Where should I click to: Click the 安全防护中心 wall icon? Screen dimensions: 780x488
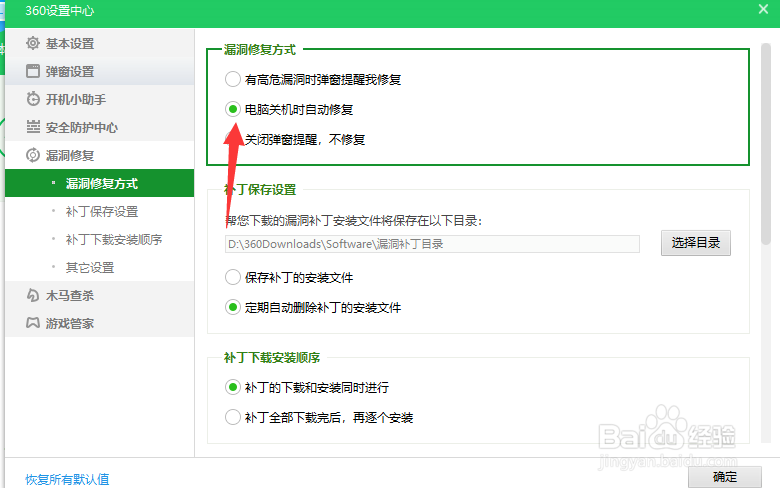tap(33, 127)
